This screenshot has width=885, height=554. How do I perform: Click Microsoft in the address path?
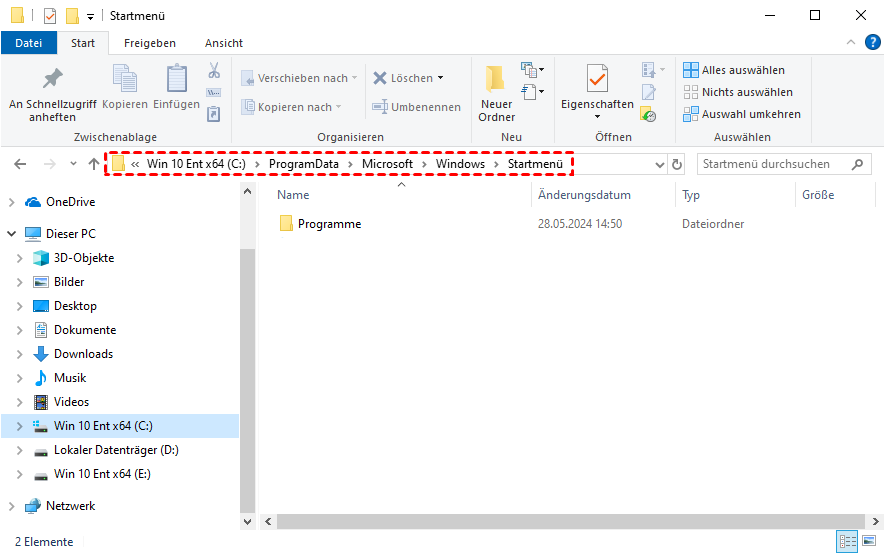tap(387, 164)
